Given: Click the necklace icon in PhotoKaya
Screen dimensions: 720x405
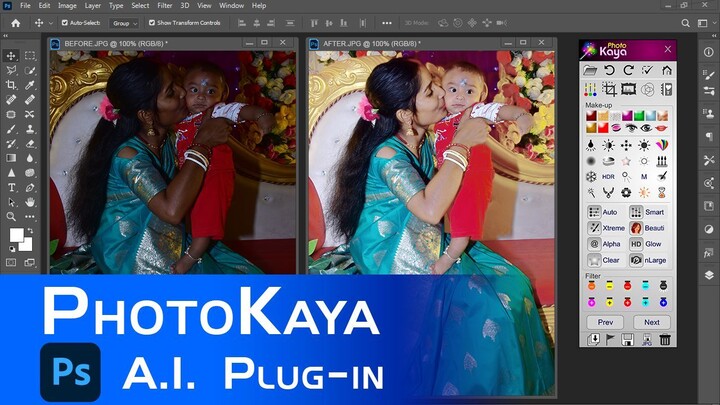Looking at the screenshot, I should [608, 192].
